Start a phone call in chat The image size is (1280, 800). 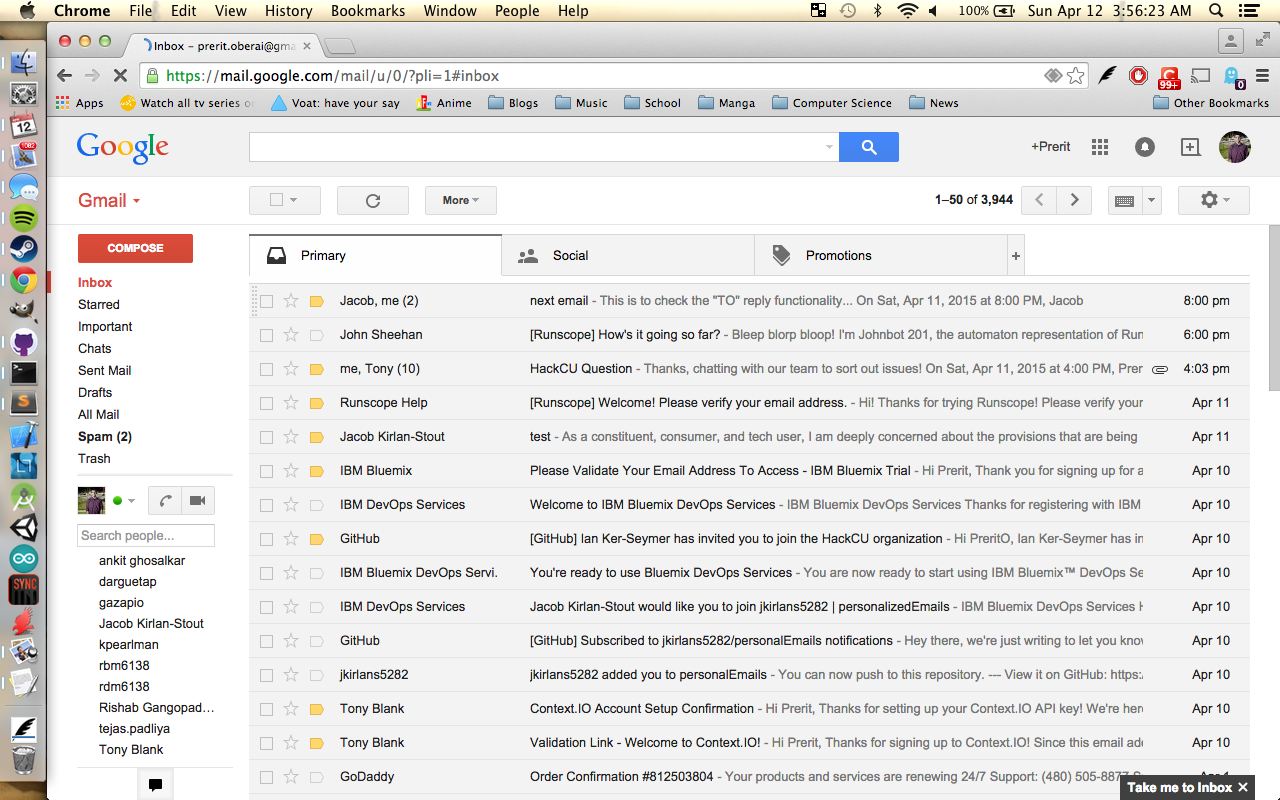[x=164, y=500]
